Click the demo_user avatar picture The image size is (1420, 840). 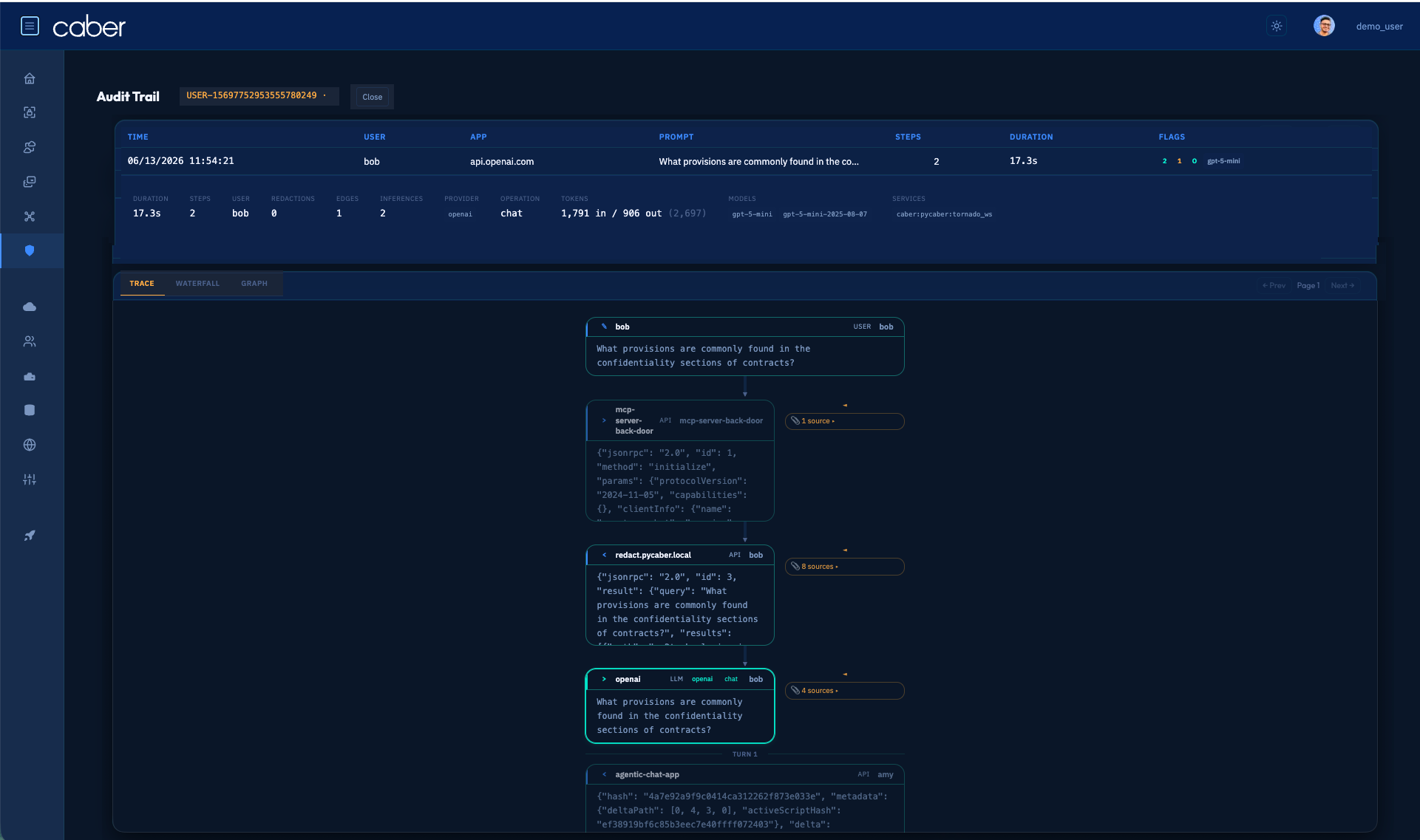click(x=1324, y=26)
